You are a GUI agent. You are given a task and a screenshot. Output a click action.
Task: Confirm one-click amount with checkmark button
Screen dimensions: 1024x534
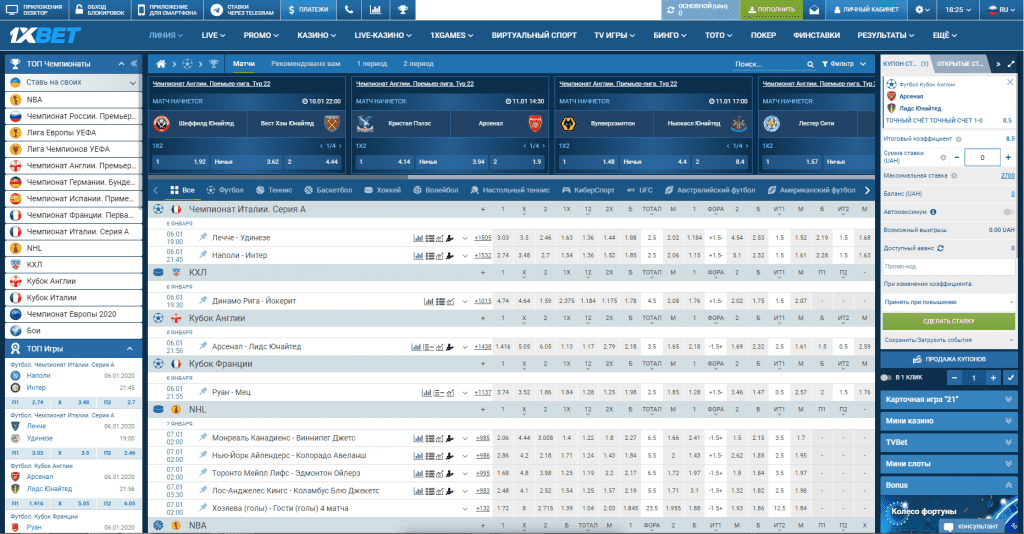point(1009,378)
